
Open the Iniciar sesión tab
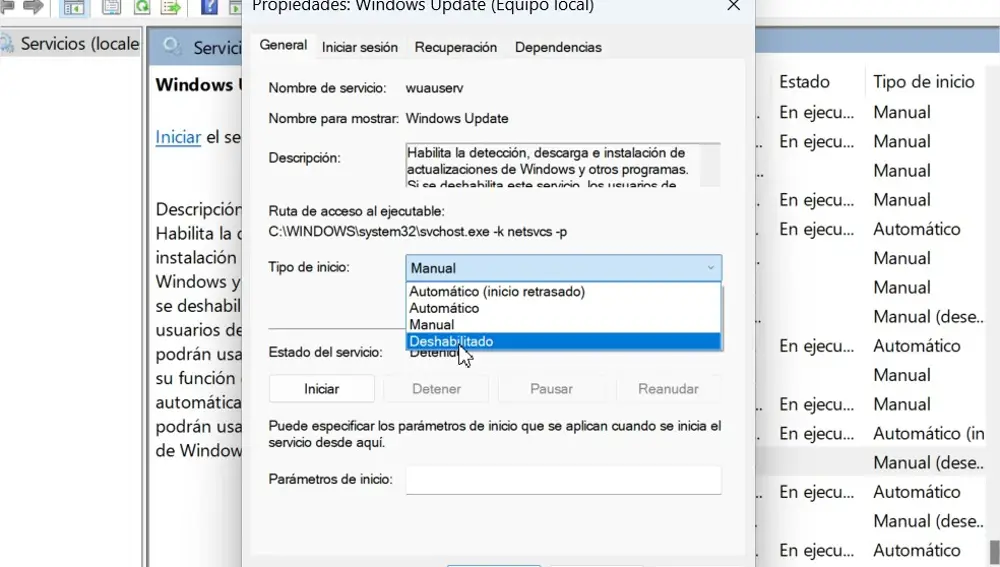pos(360,47)
